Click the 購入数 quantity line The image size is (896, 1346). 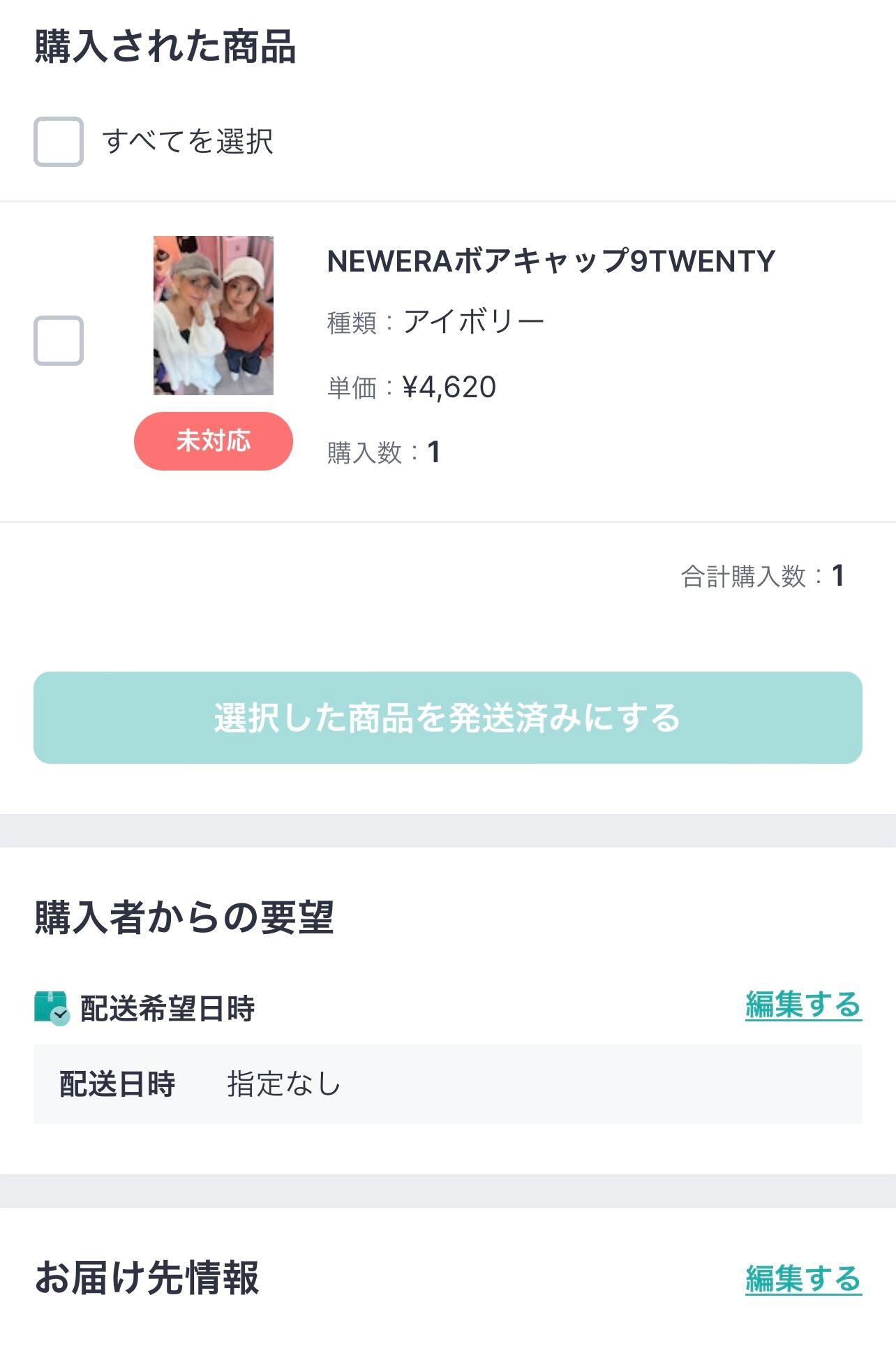384,452
